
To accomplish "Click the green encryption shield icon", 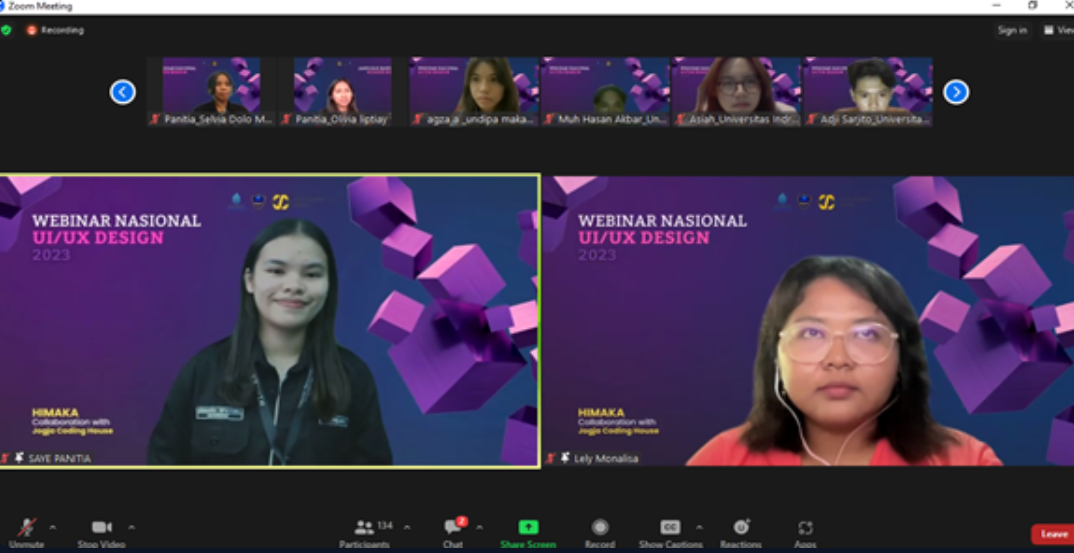I will (x=6, y=30).
